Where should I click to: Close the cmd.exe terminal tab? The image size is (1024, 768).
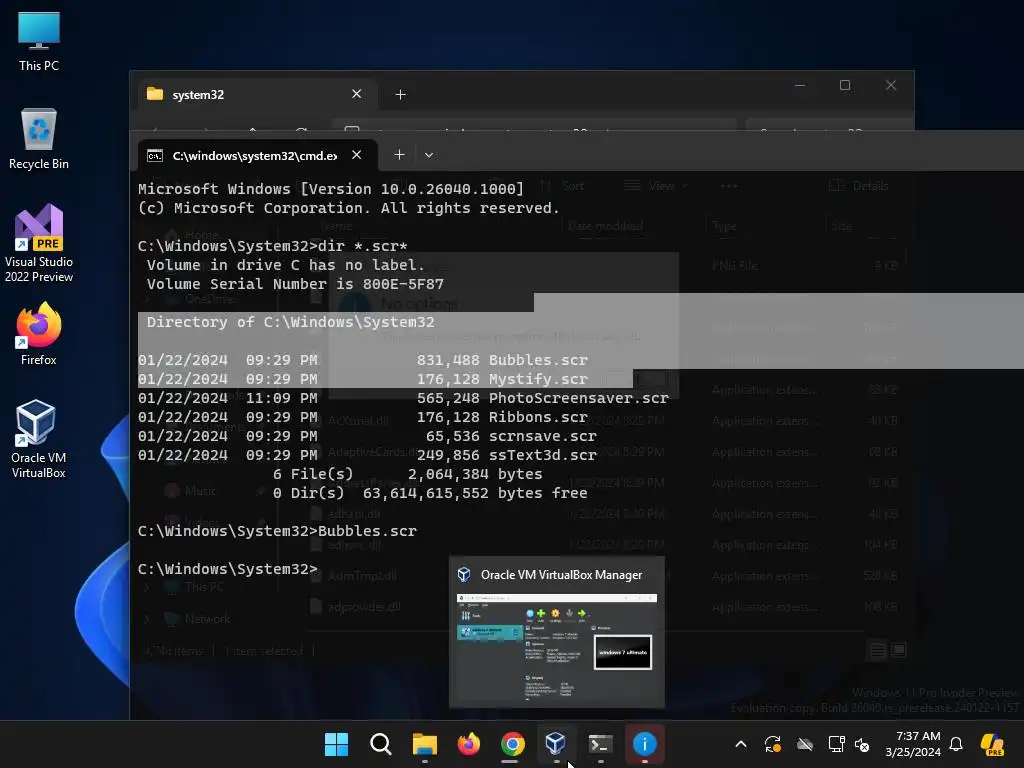coord(357,155)
